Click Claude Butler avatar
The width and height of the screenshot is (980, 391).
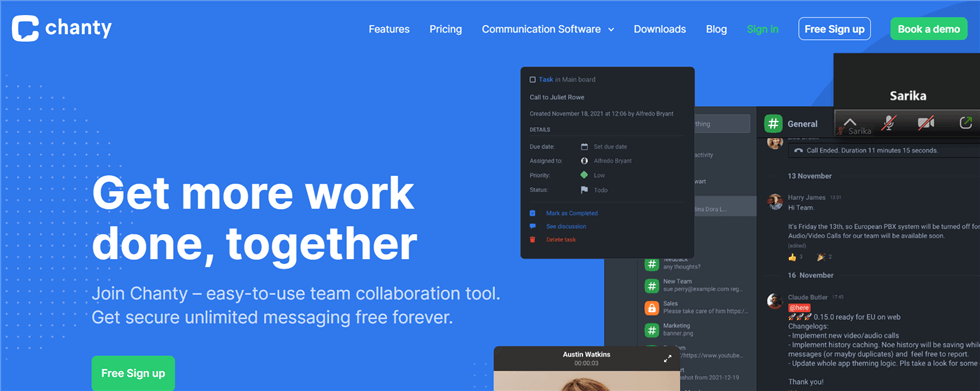click(x=775, y=301)
